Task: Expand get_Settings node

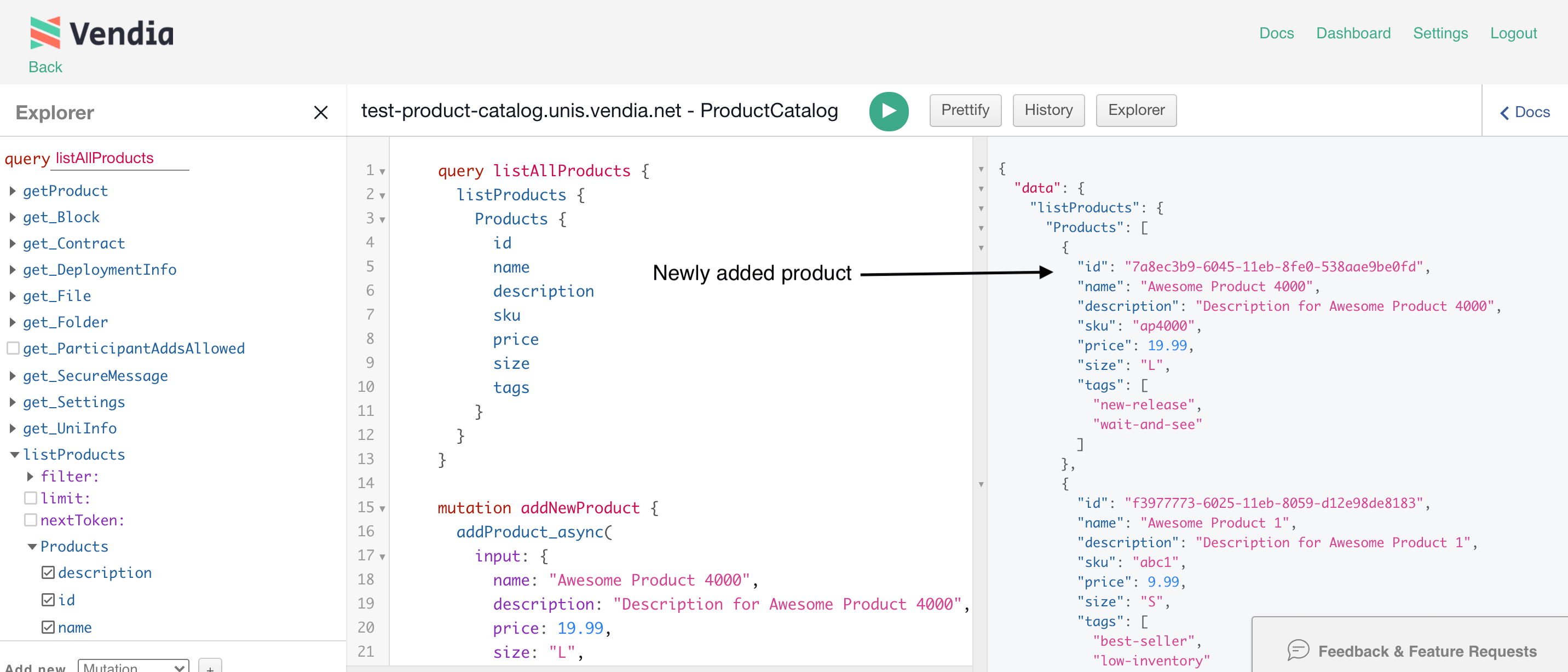Action: (x=12, y=402)
